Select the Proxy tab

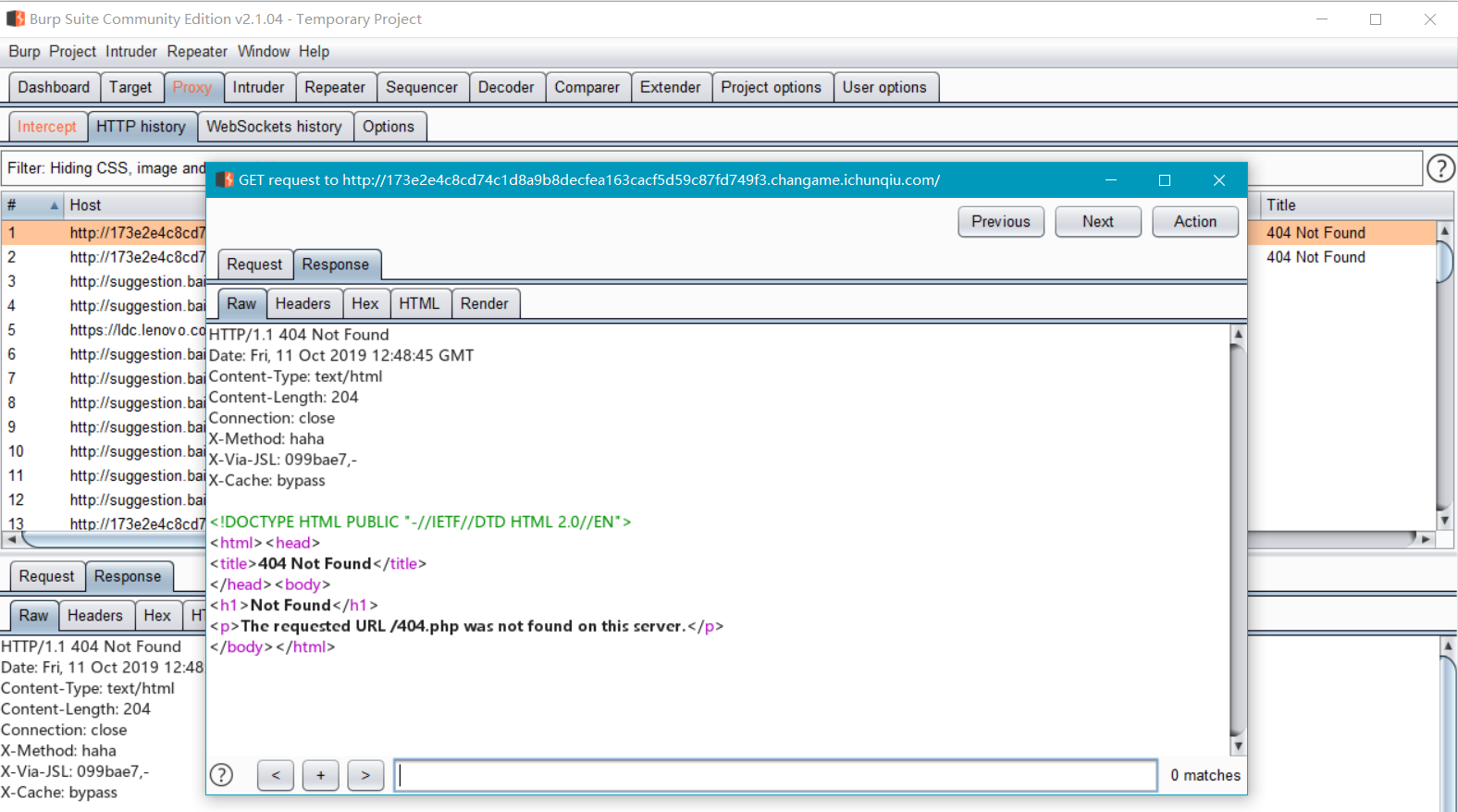pos(192,87)
